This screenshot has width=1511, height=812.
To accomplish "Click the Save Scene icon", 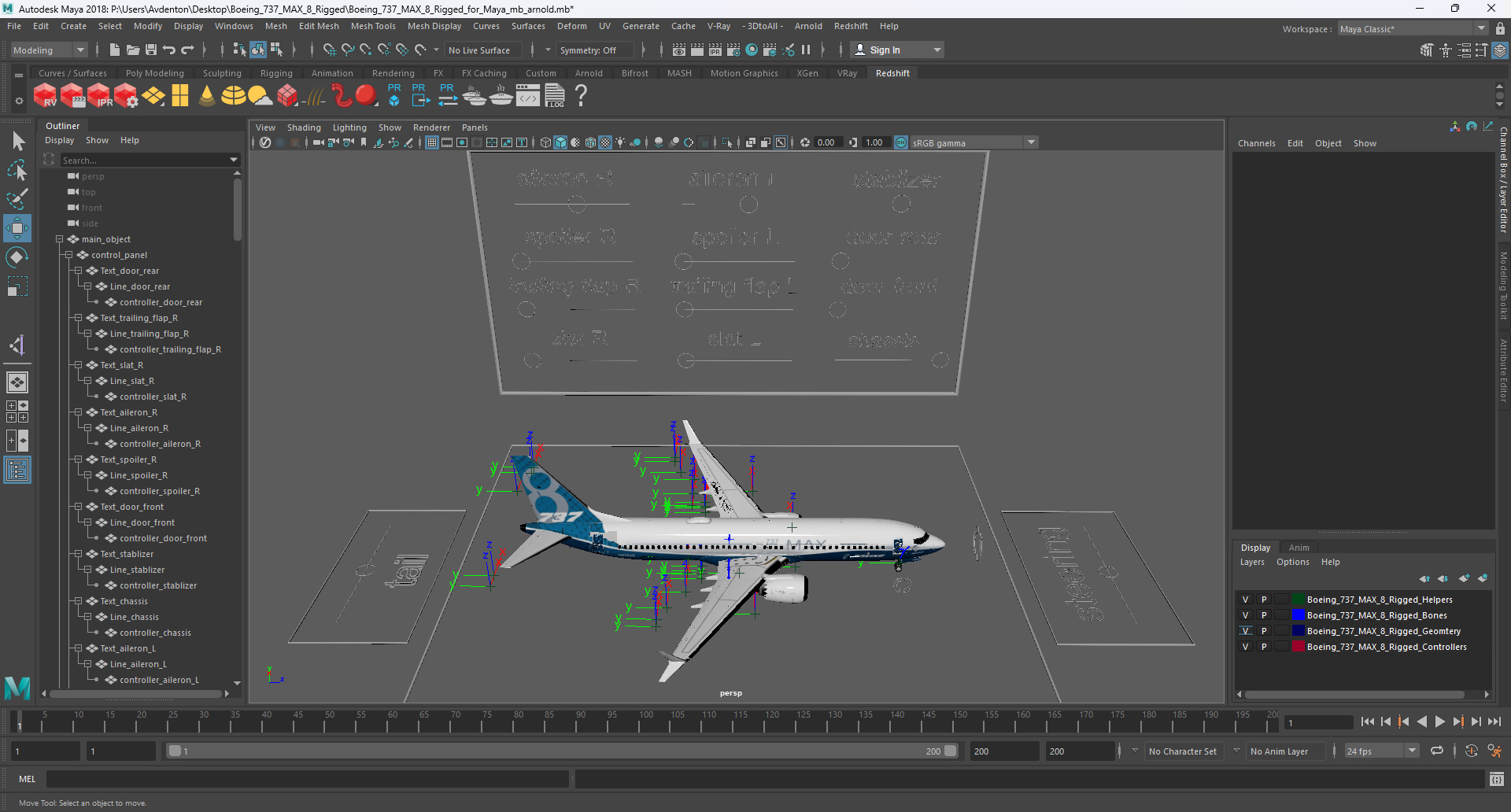I will pos(151,50).
